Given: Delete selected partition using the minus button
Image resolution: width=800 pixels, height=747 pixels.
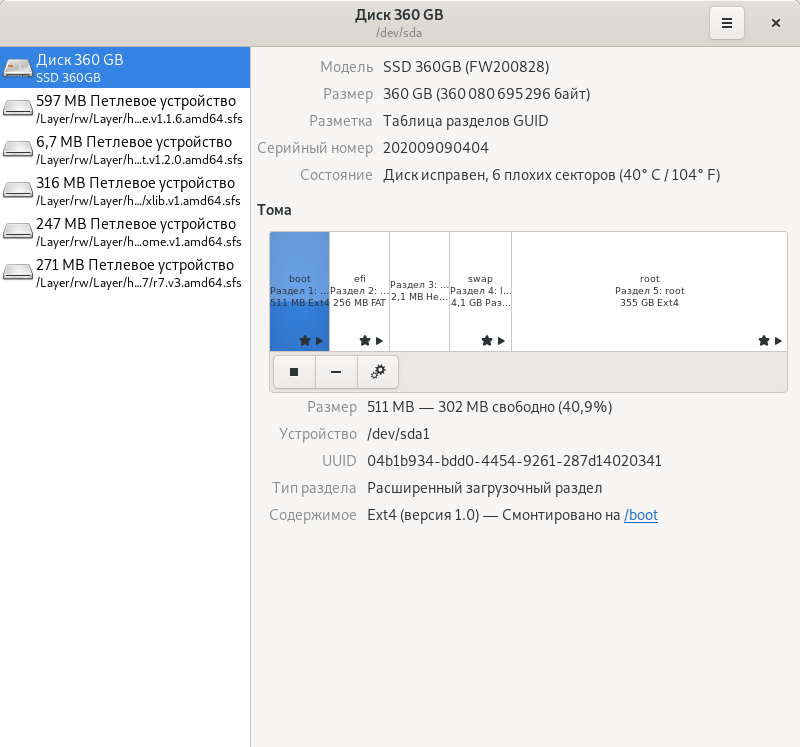Looking at the screenshot, I should click(336, 372).
